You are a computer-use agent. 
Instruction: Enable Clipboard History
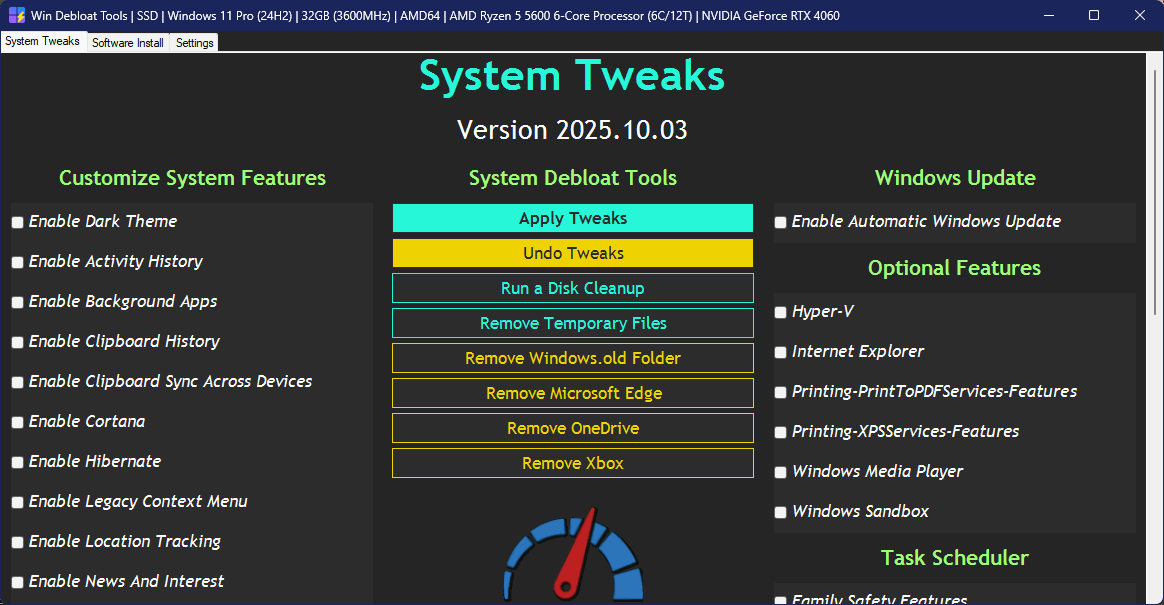click(x=17, y=342)
